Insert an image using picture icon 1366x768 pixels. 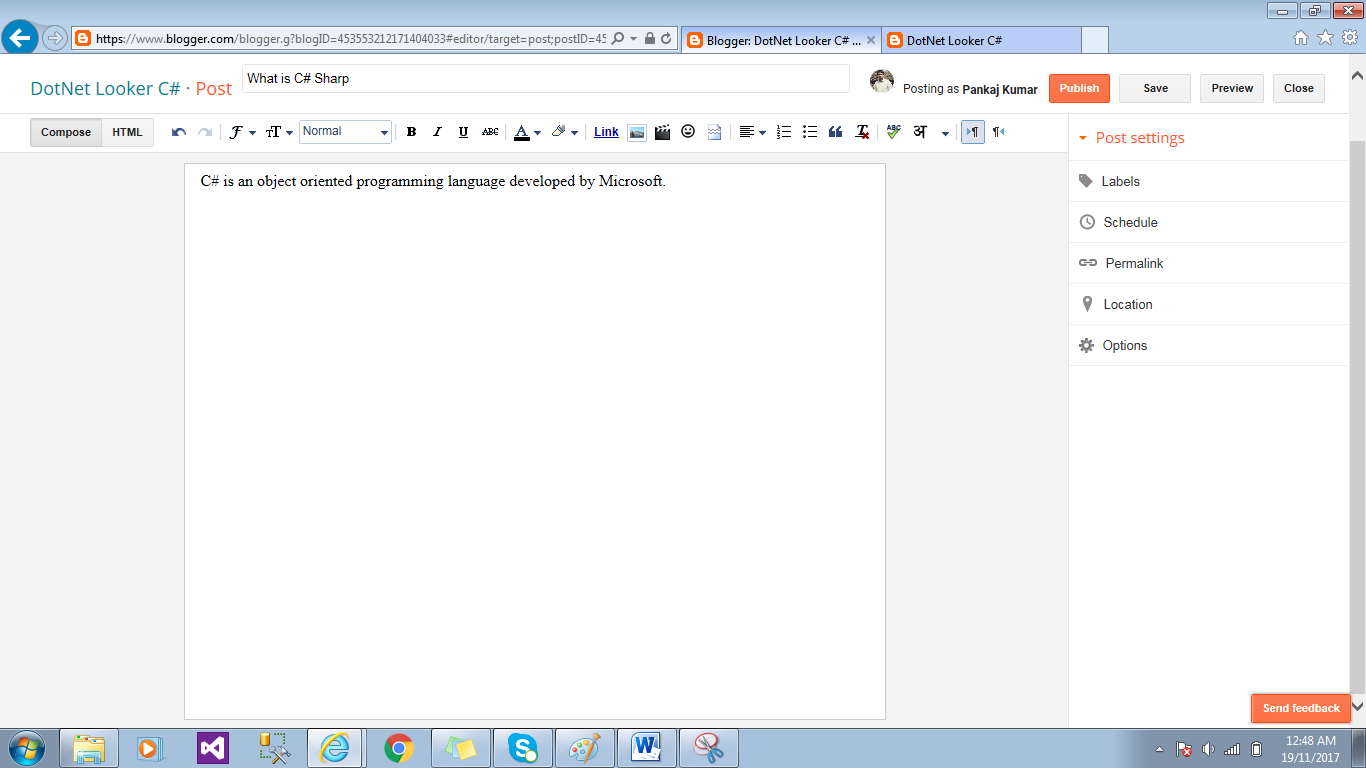637,132
